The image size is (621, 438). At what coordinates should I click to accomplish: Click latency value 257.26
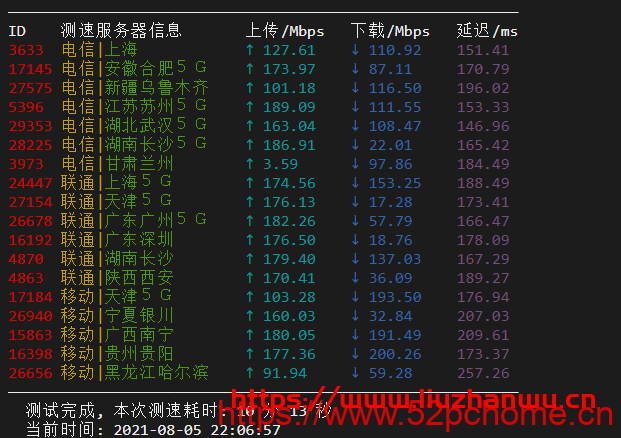pos(483,373)
